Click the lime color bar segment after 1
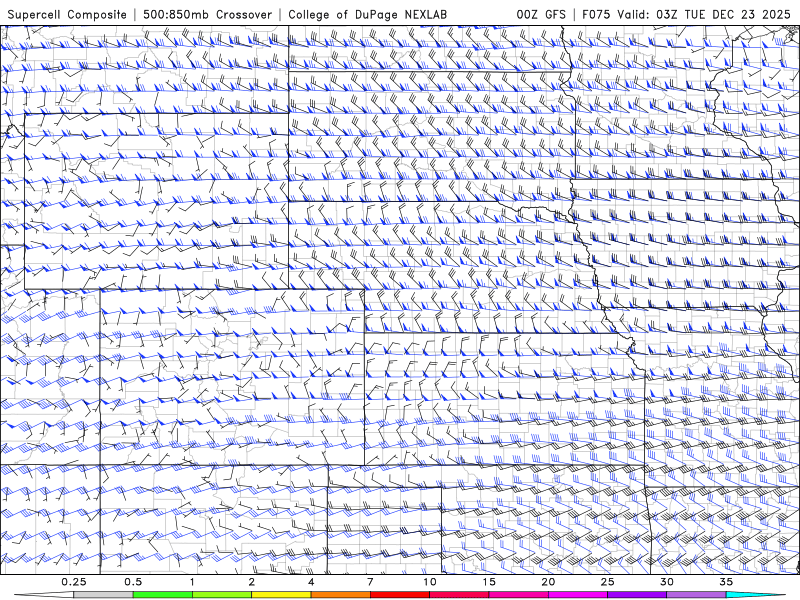 coord(221,595)
